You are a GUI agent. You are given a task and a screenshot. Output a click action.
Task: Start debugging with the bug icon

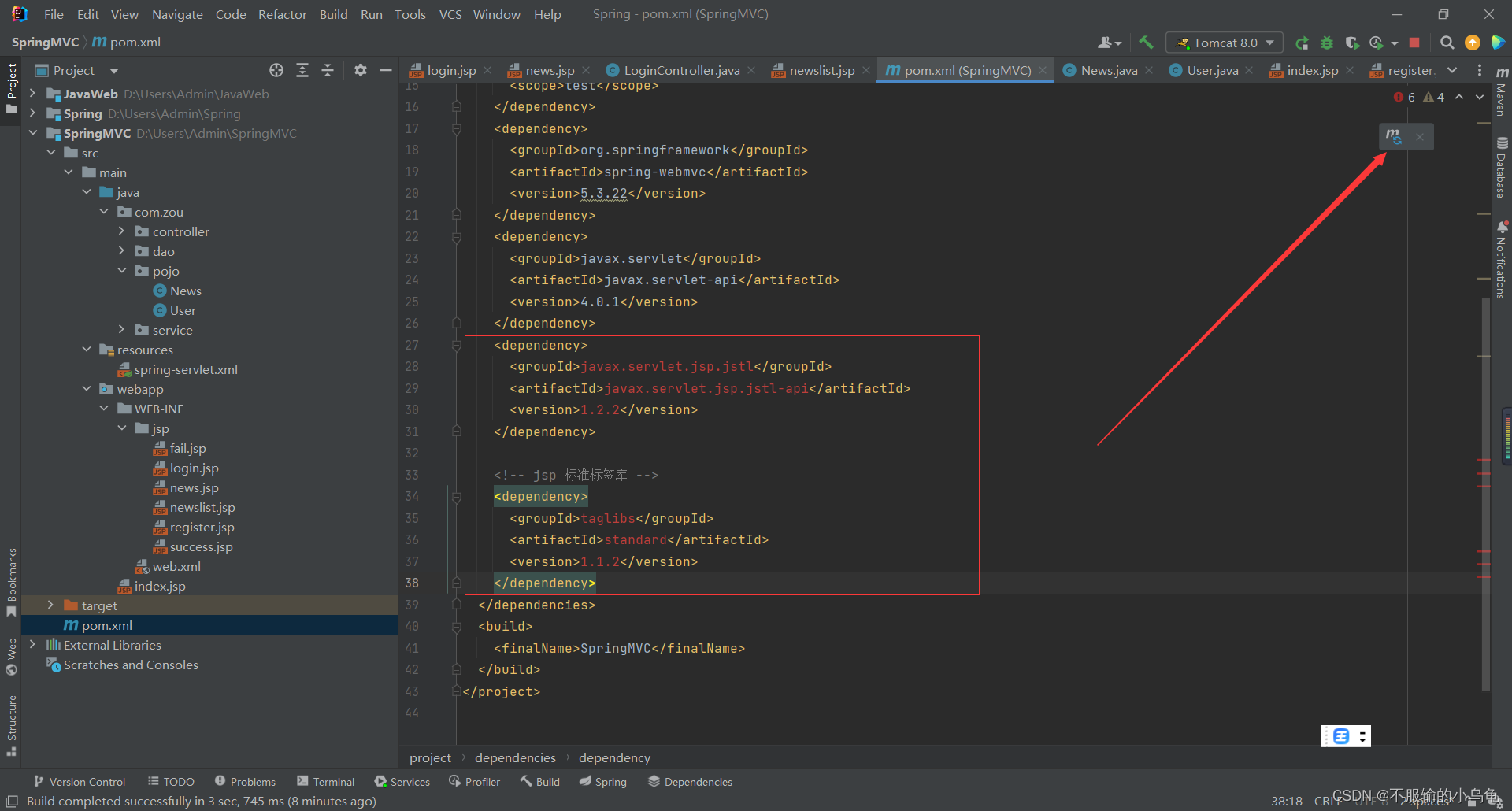click(x=1327, y=43)
